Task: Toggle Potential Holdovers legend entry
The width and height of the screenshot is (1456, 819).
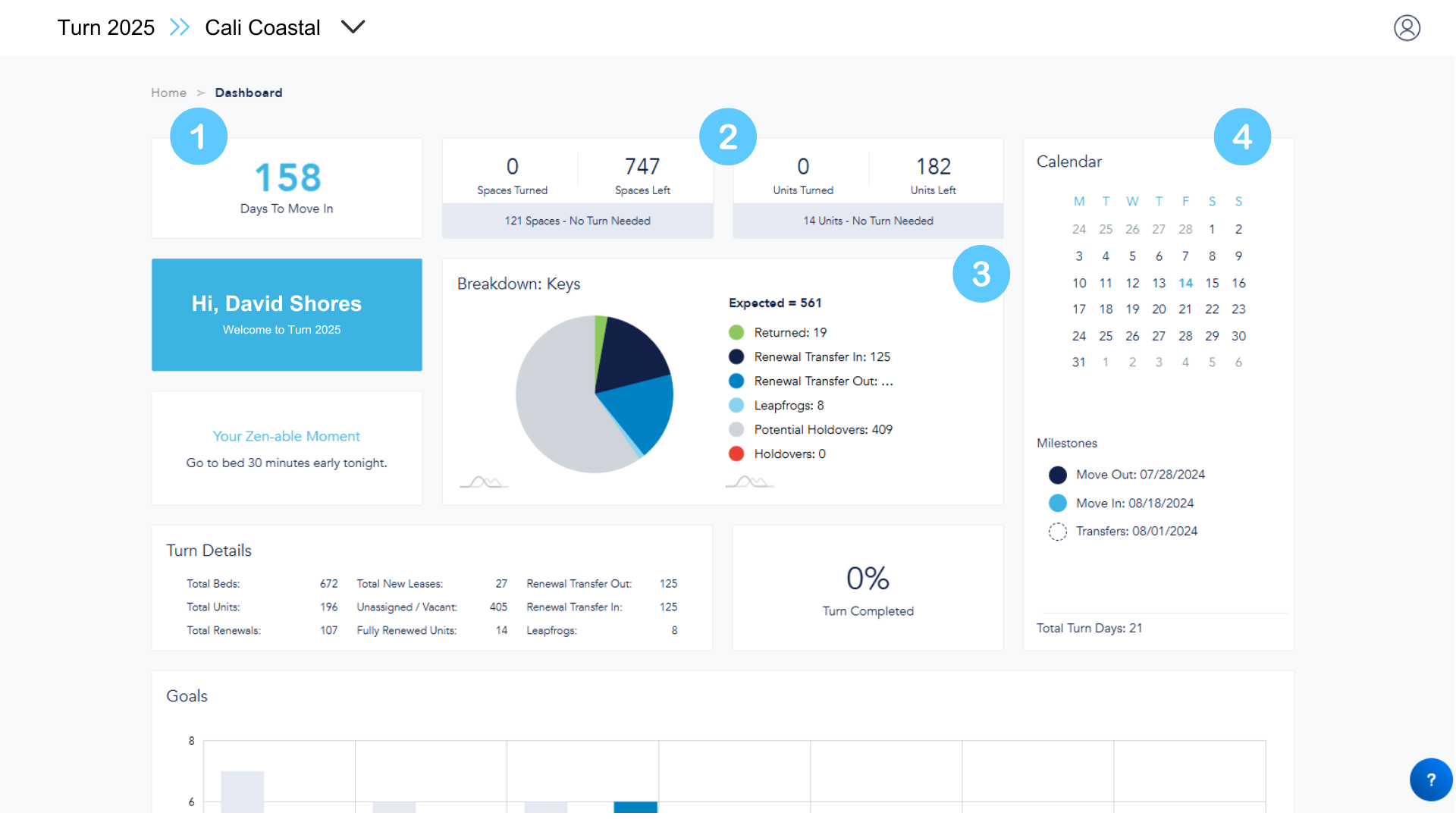Action: tap(822, 429)
